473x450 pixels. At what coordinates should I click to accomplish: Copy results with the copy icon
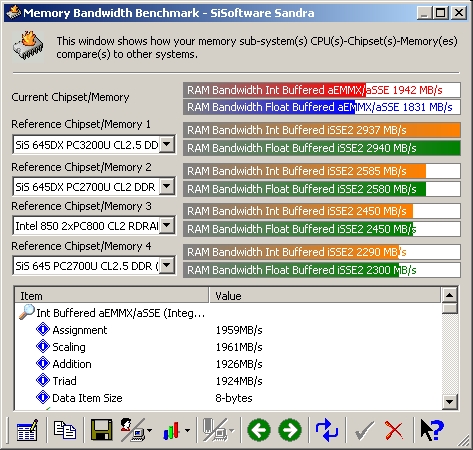65,430
